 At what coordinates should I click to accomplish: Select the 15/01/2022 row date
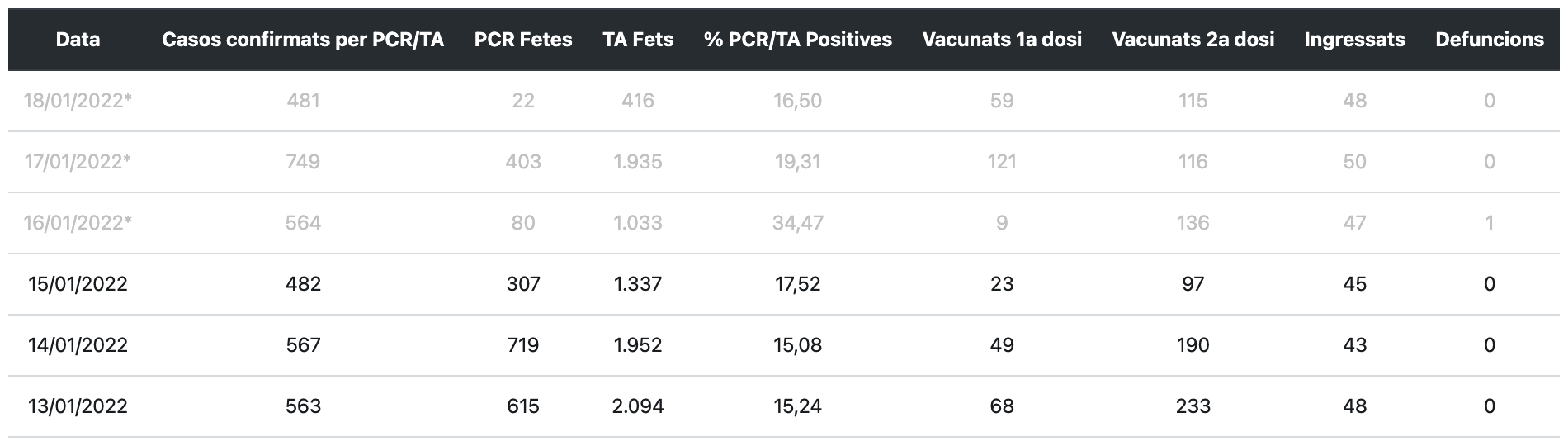click(x=78, y=284)
